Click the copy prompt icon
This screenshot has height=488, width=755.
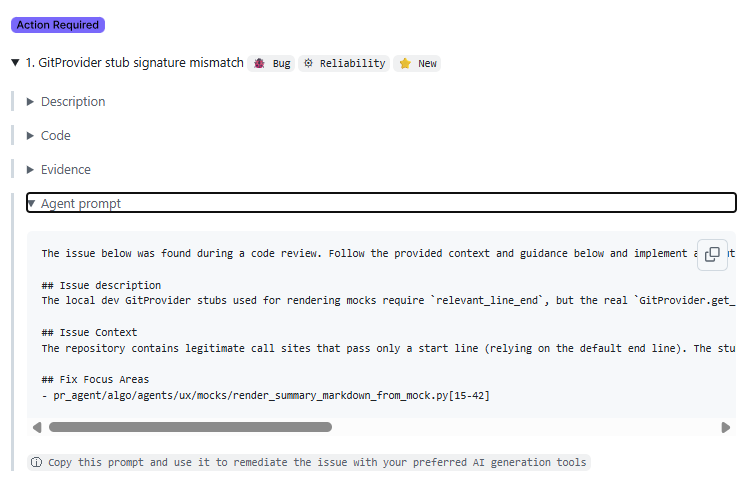(x=712, y=254)
